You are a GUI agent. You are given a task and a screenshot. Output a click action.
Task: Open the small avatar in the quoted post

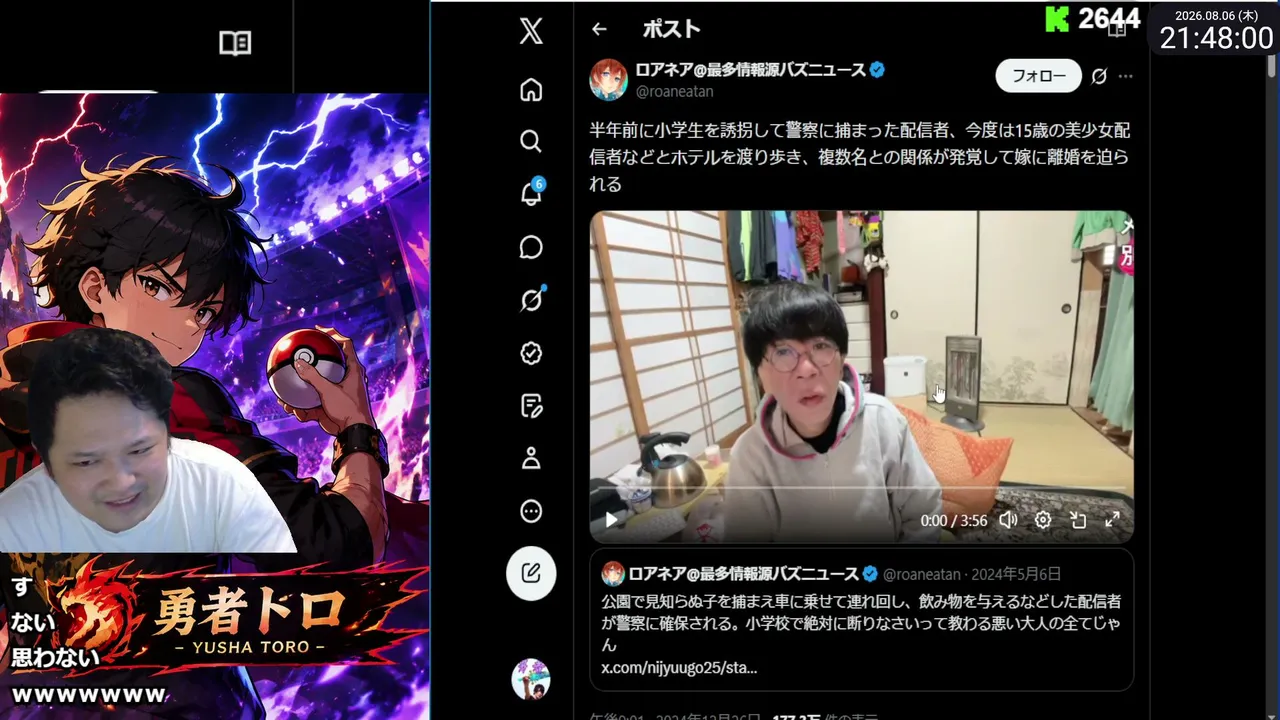[613, 574]
